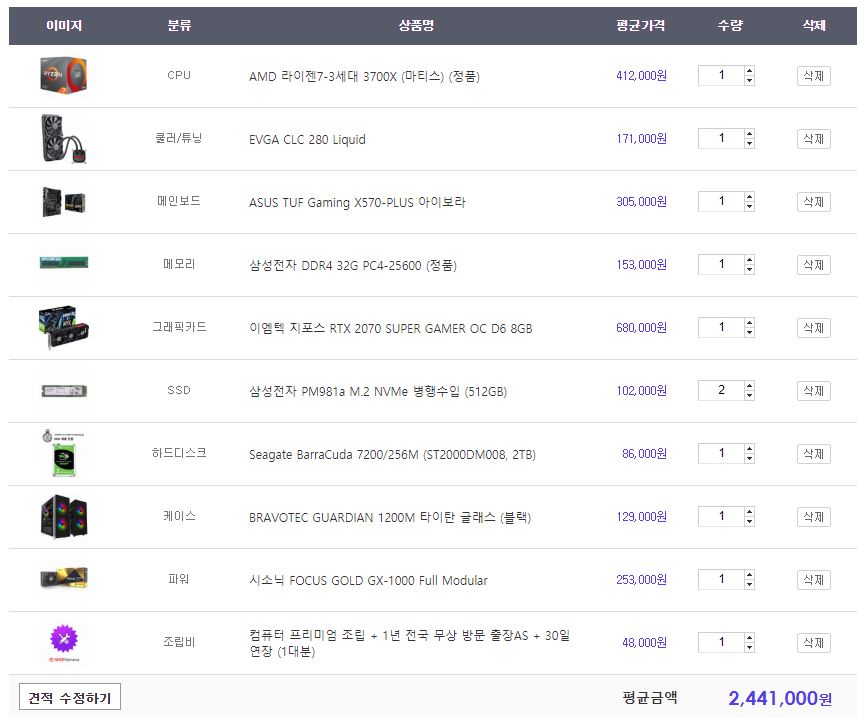Delete the 조립비 assembly fee row

(813, 643)
